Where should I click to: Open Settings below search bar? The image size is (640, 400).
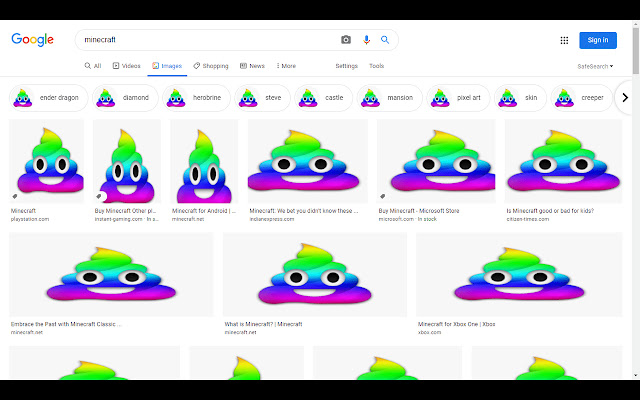pyautogui.click(x=347, y=66)
